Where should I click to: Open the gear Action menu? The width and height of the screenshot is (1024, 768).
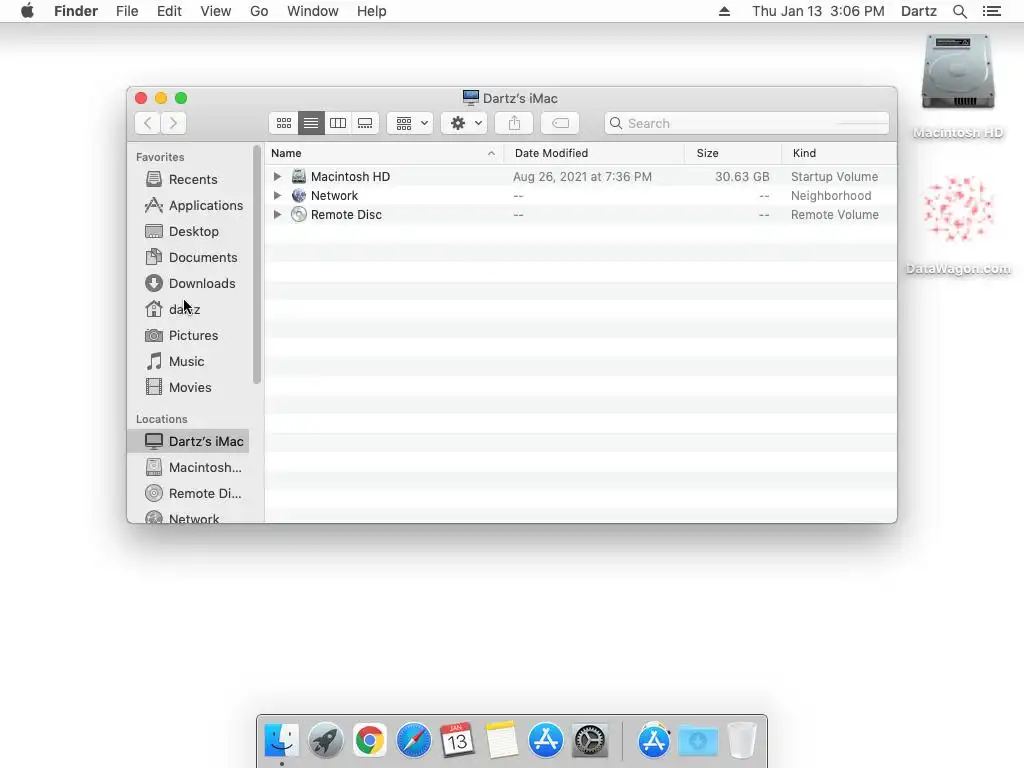[464, 123]
